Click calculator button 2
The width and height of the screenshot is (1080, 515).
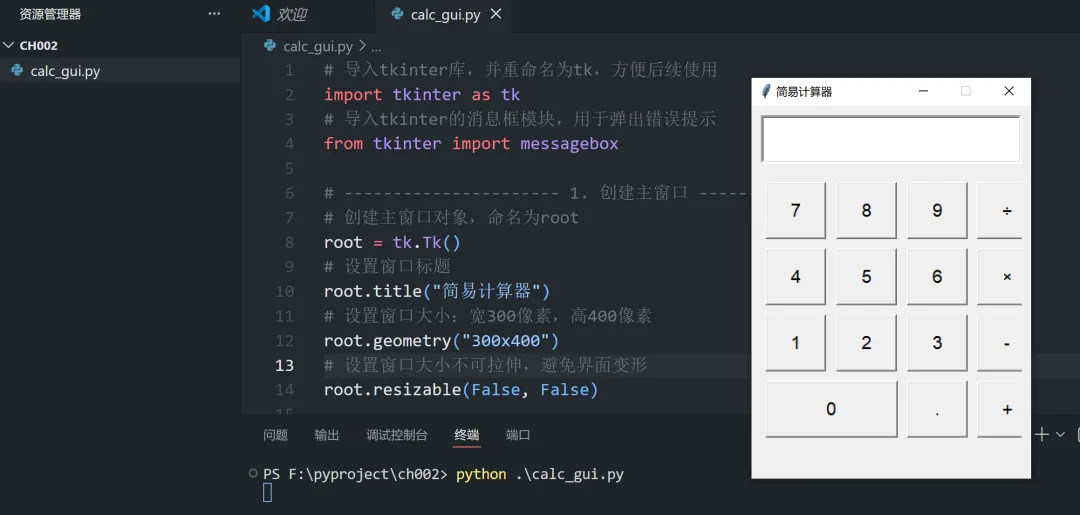click(x=866, y=343)
